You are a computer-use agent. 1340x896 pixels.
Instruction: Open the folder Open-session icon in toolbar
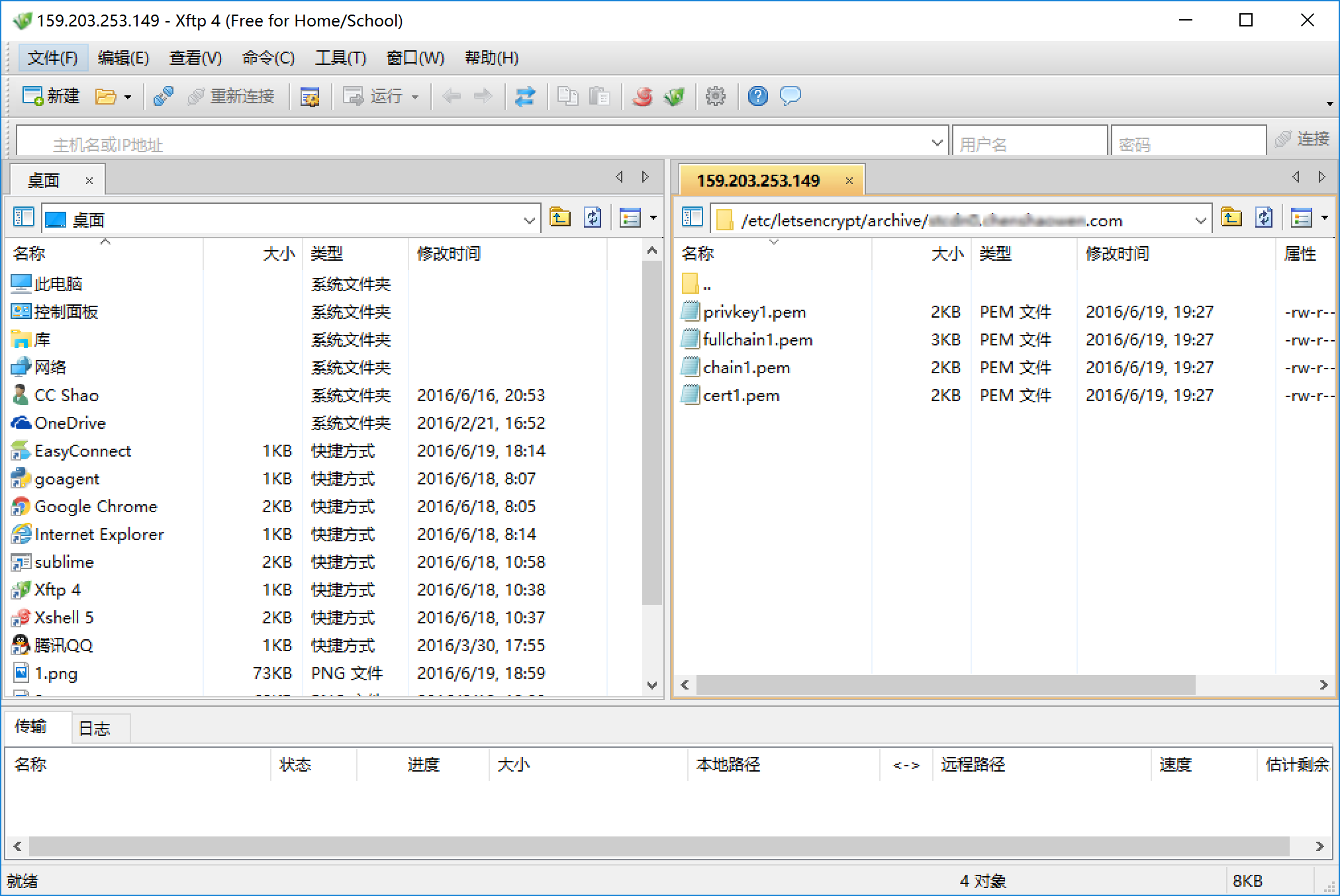click(x=105, y=97)
